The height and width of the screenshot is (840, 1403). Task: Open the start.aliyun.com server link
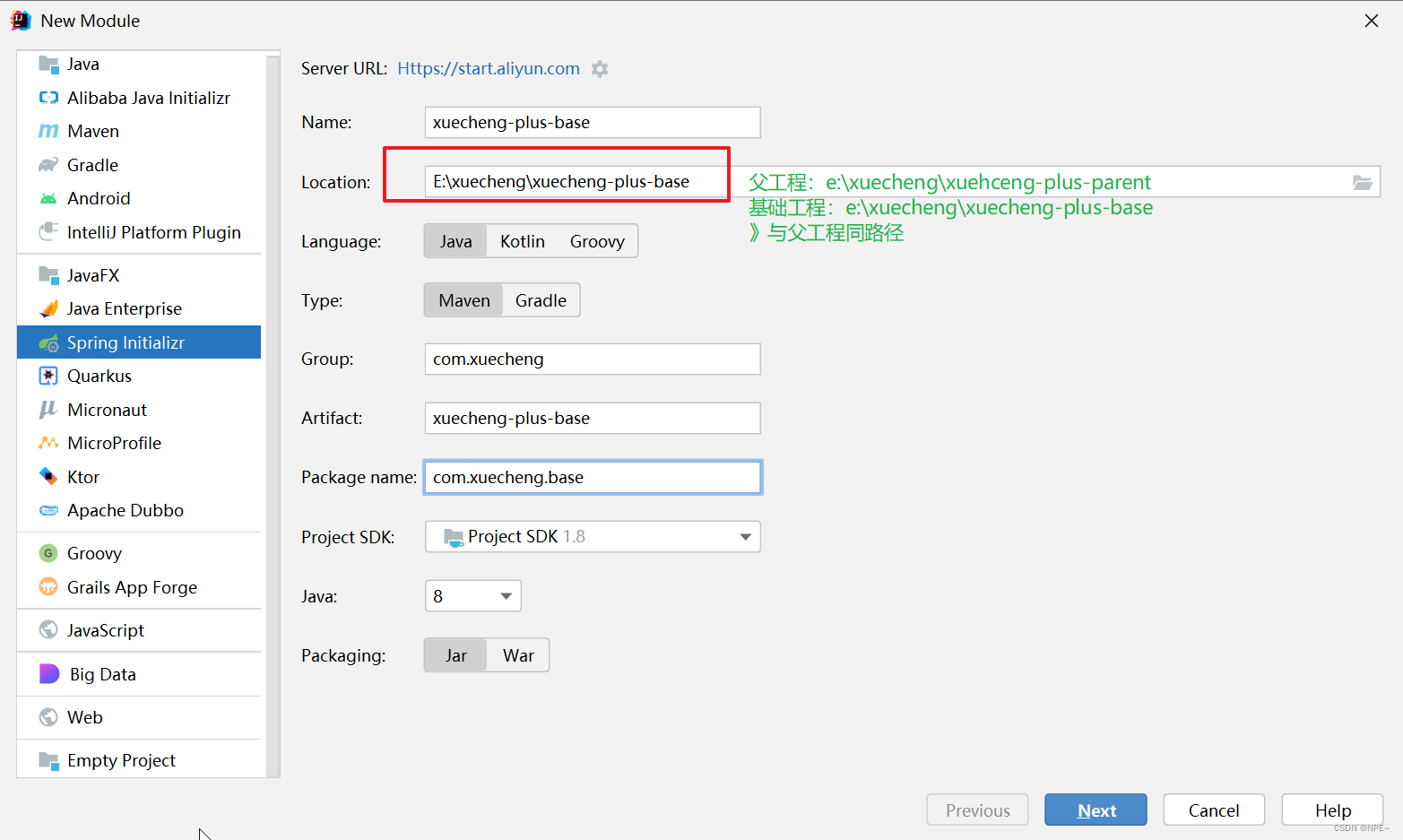(489, 69)
